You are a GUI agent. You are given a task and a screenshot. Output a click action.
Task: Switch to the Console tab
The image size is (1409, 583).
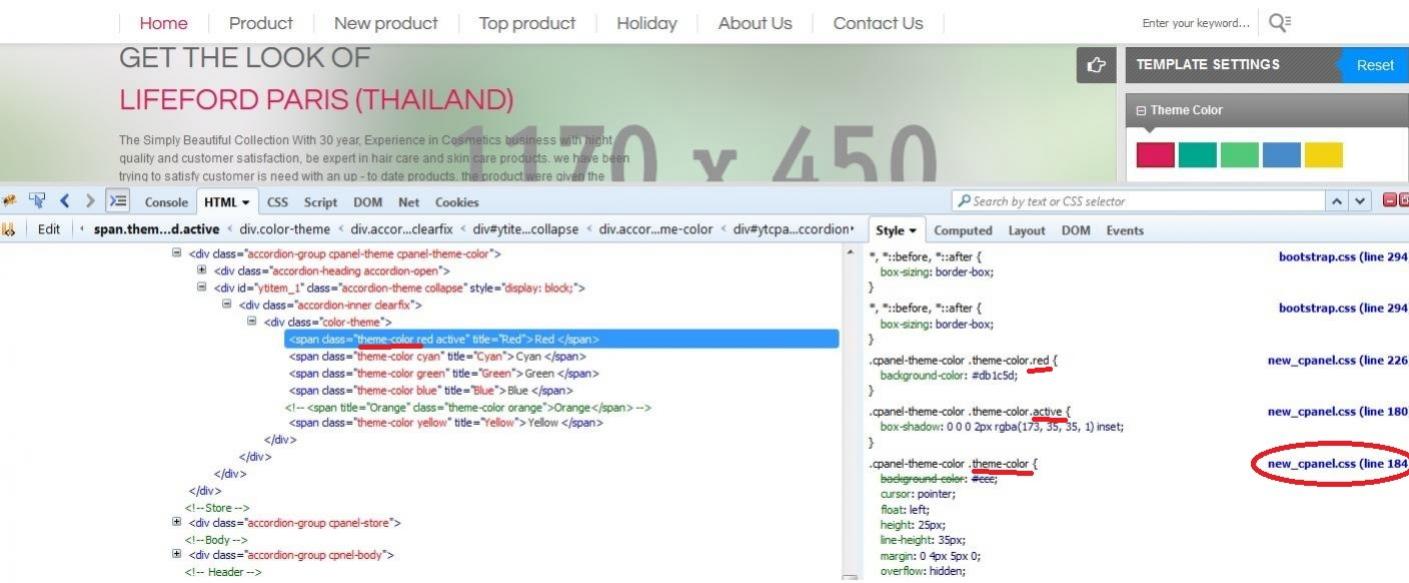click(166, 202)
